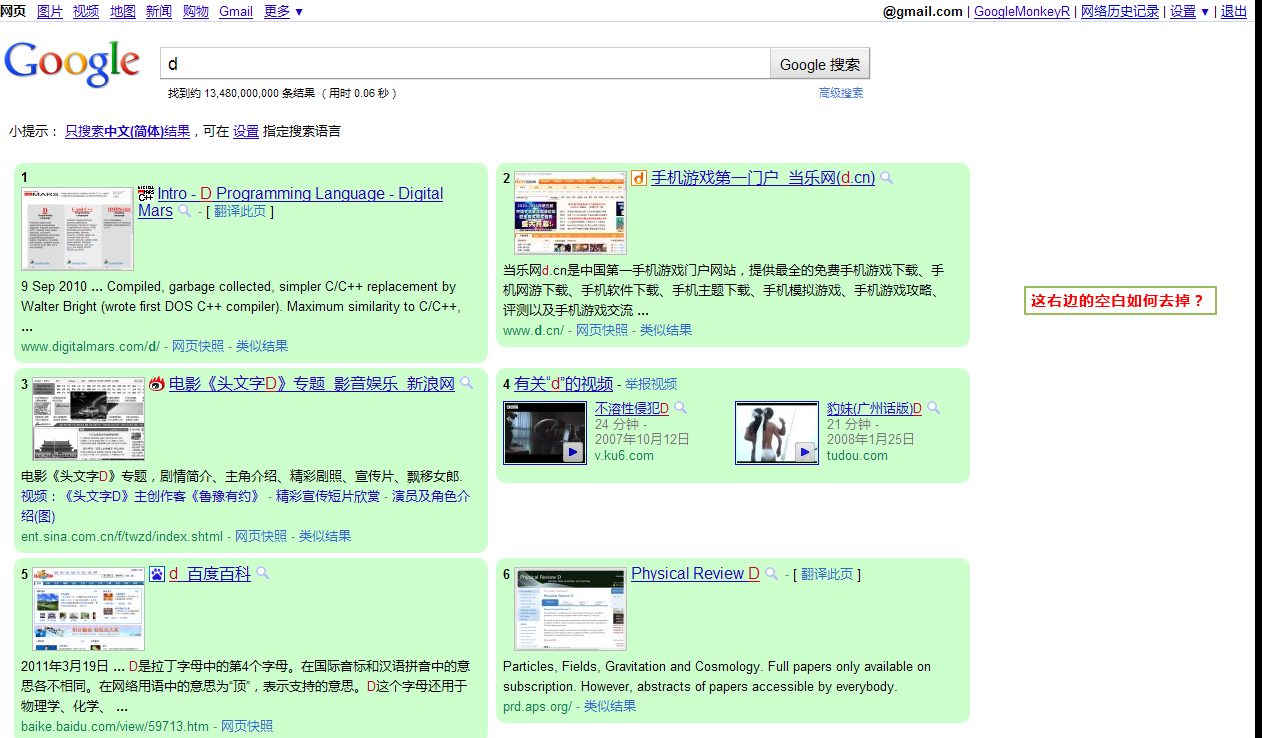This screenshot has height=738, width=1262.
Task: Open 电影《头文字D》专题_影音娱乐_新浪网 result title
Action: (312, 384)
